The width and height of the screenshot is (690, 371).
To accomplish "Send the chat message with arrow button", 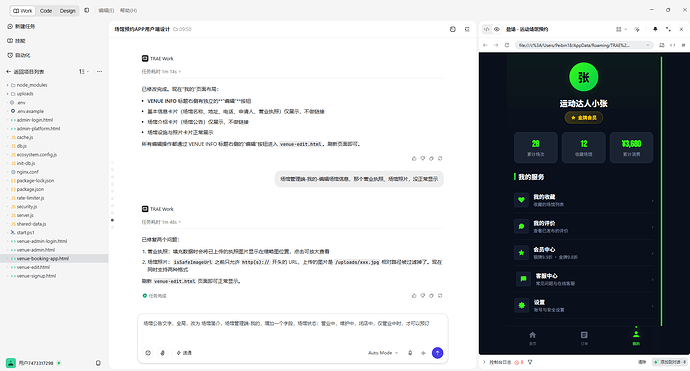I will 437,353.
